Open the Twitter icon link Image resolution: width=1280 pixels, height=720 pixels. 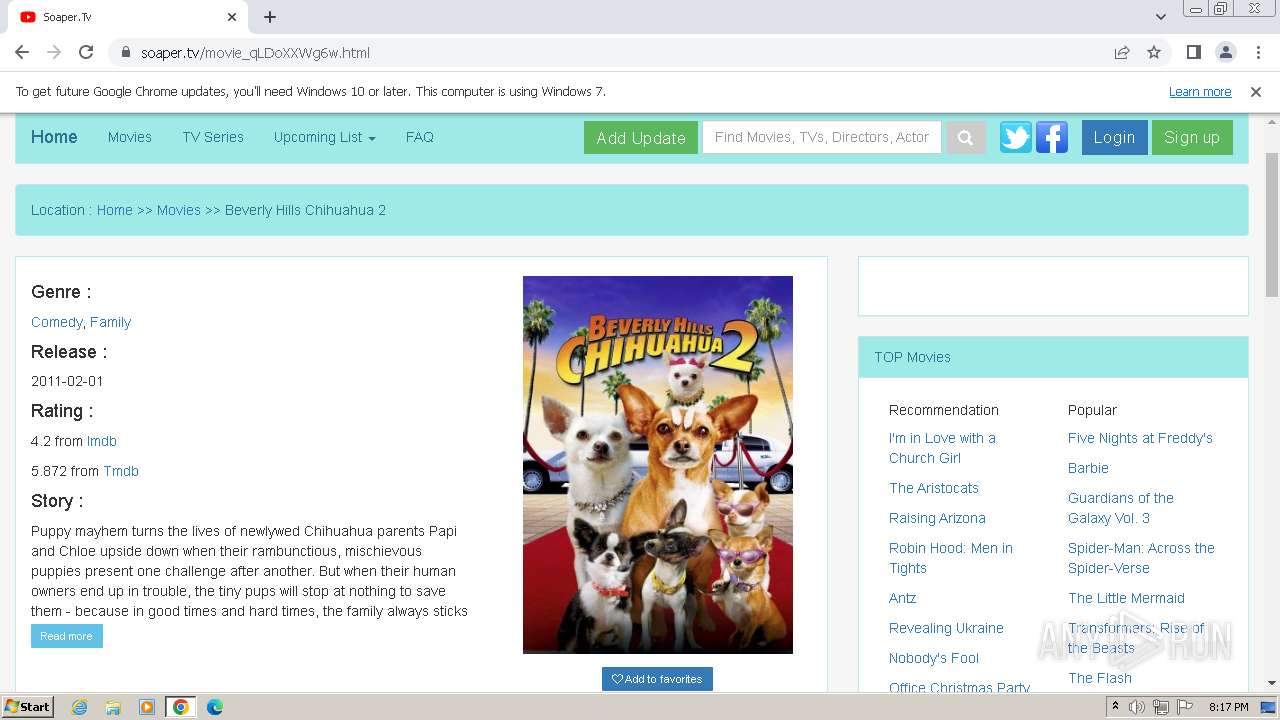[x=1016, y=137]
